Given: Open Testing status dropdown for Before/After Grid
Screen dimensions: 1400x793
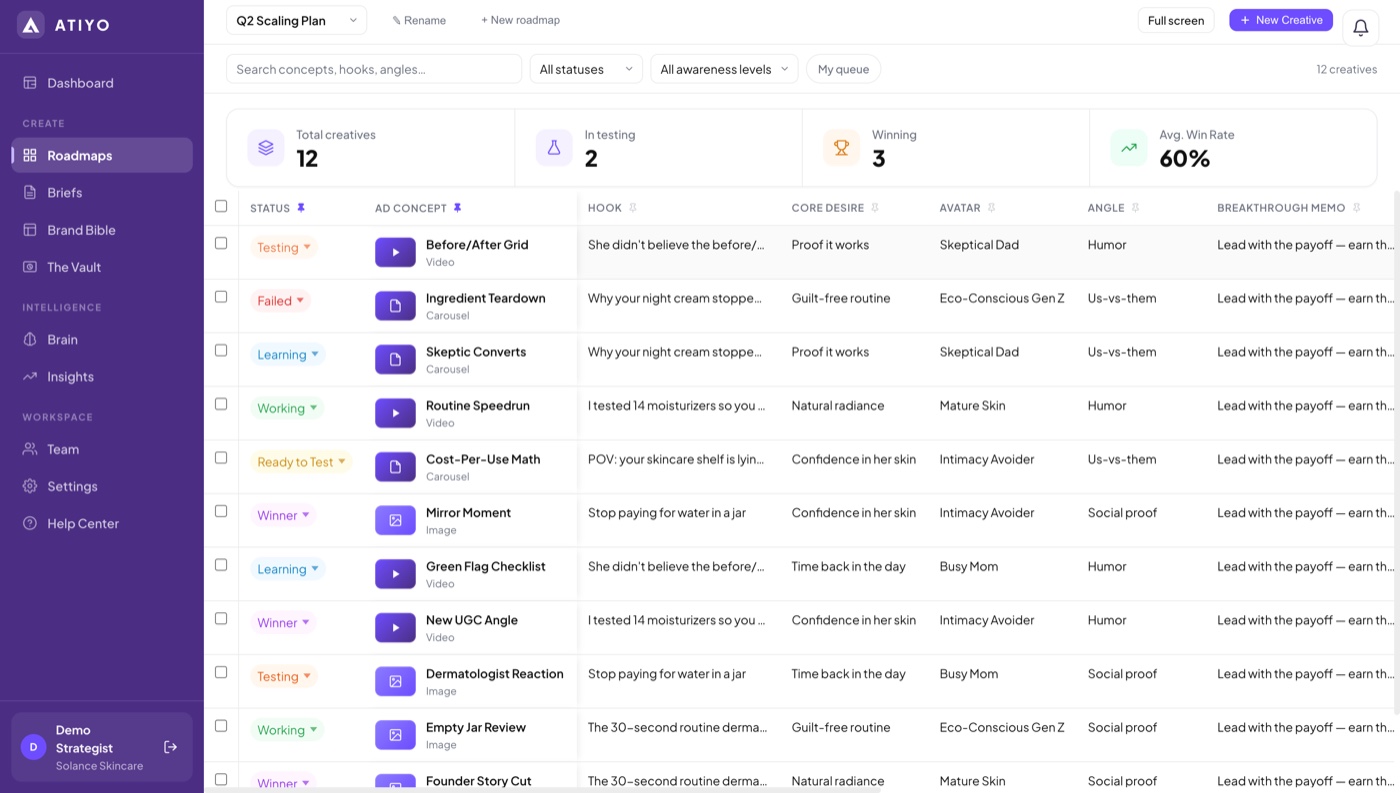Looking at the screenshot, I should click(284, 247).
